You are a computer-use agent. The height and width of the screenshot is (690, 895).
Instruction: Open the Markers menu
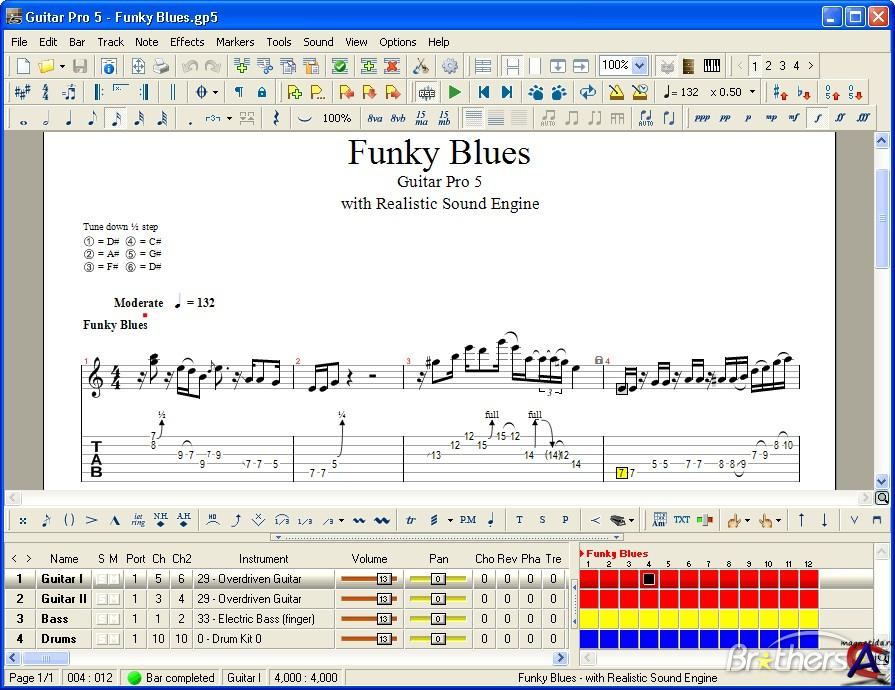[x=235, y=42]
